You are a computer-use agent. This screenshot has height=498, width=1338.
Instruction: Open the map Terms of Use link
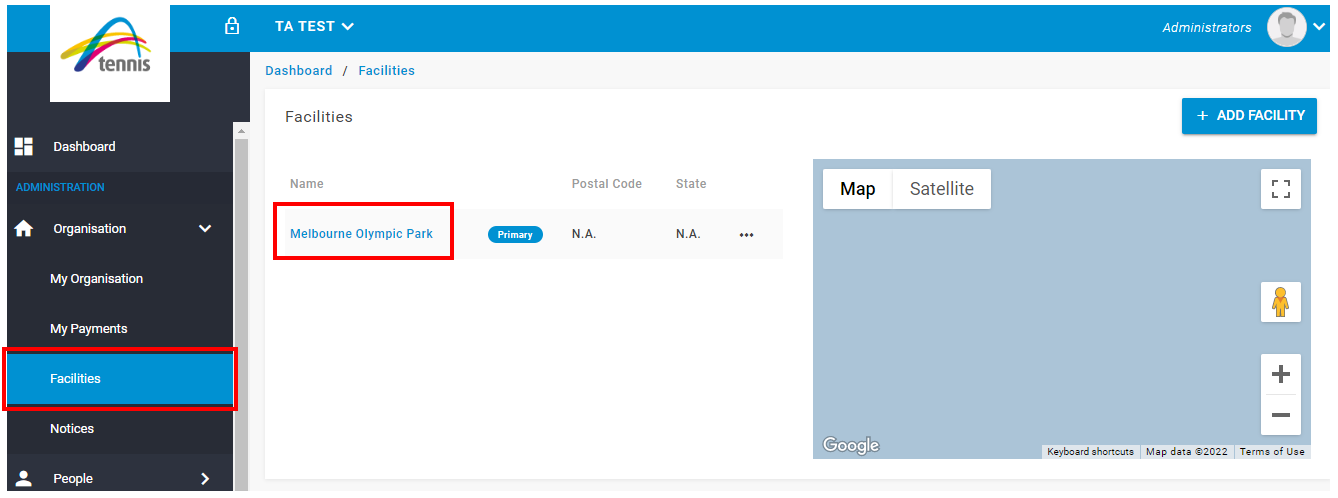[x=1272, y=452]
